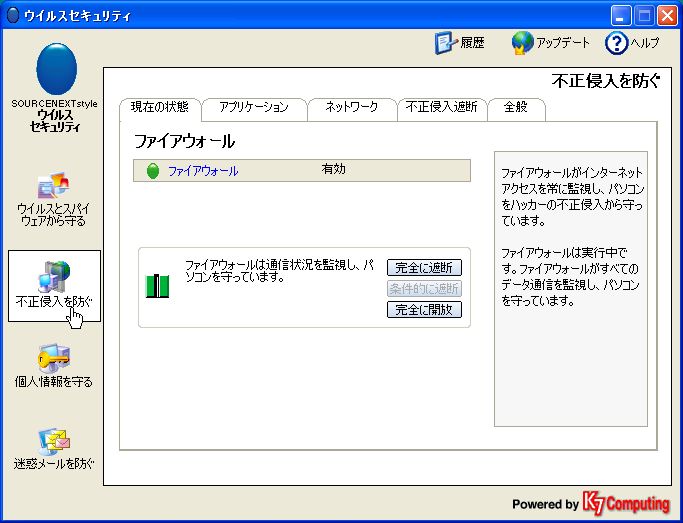The width and height of the screenshot is (683, 523).
Task: Click the green firewall status indicator
Action: coord(152,171)
